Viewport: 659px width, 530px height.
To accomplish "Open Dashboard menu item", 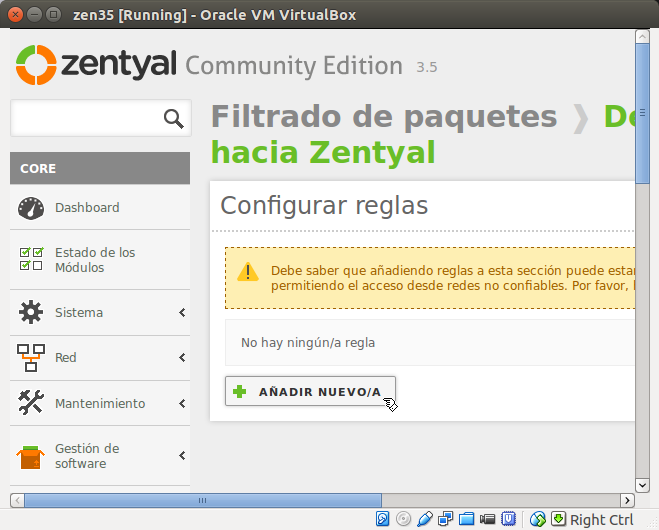I will pos(100,208).
